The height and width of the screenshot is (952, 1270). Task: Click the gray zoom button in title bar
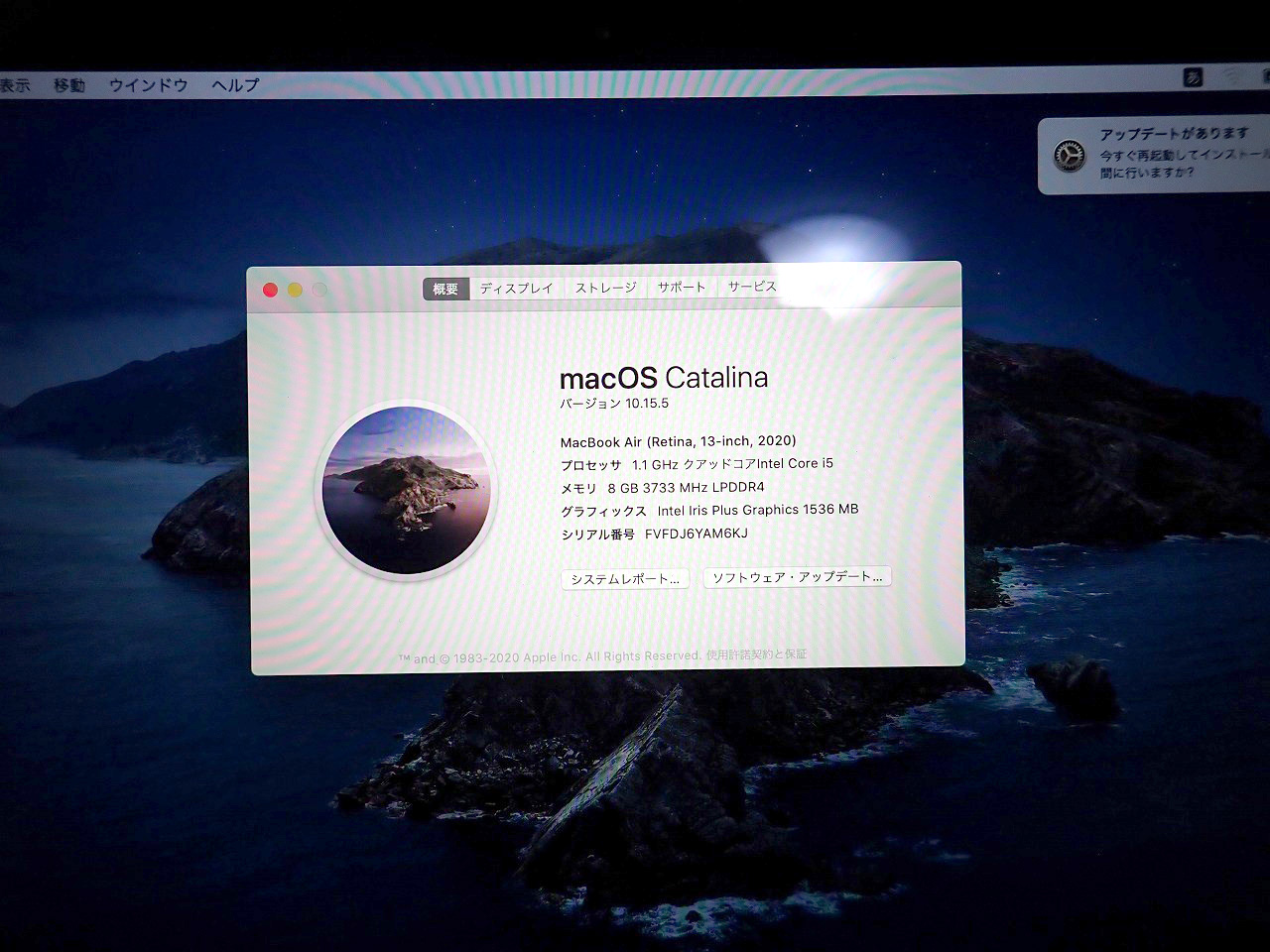coord(319,290)
